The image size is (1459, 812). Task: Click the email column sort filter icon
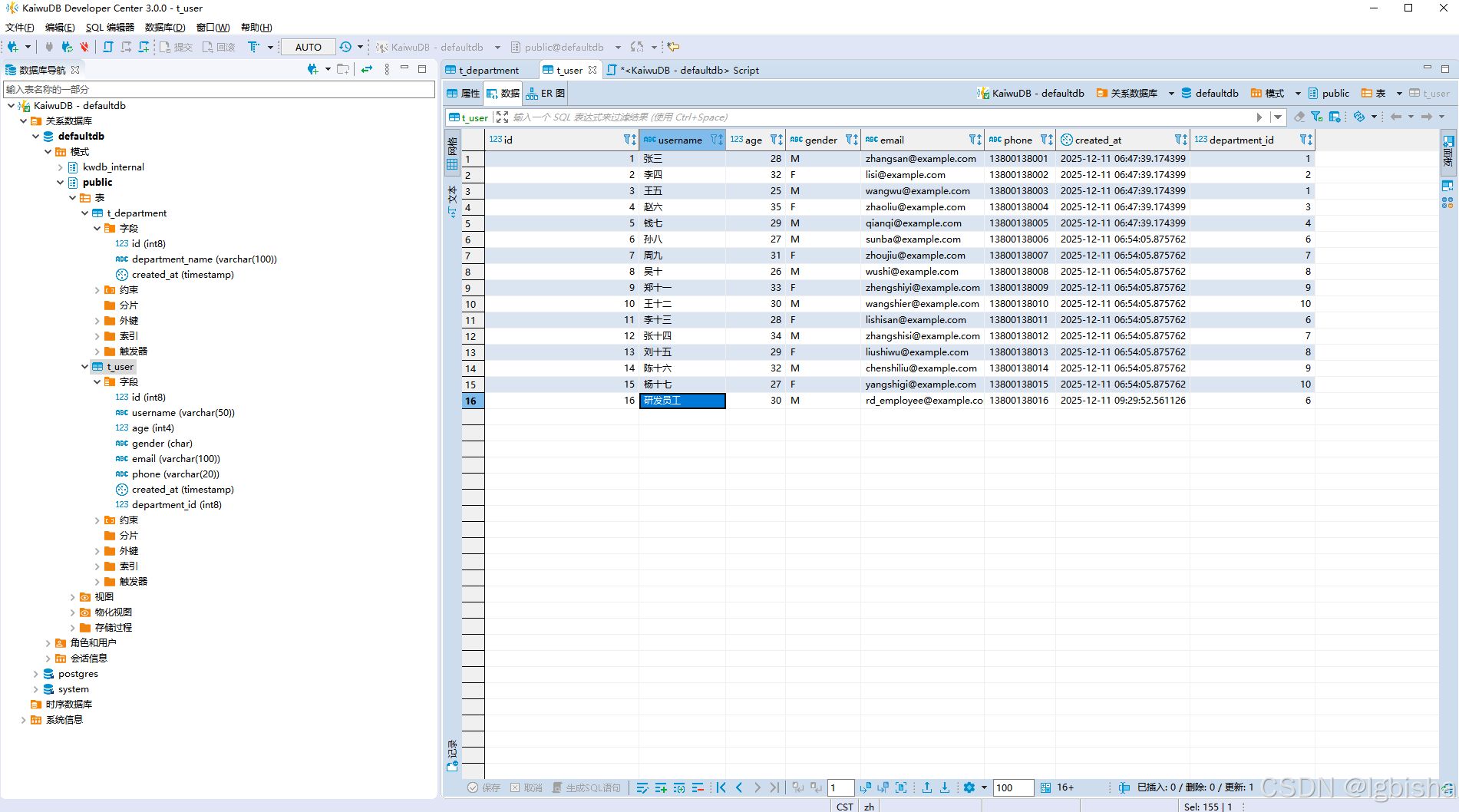point(975,140)
